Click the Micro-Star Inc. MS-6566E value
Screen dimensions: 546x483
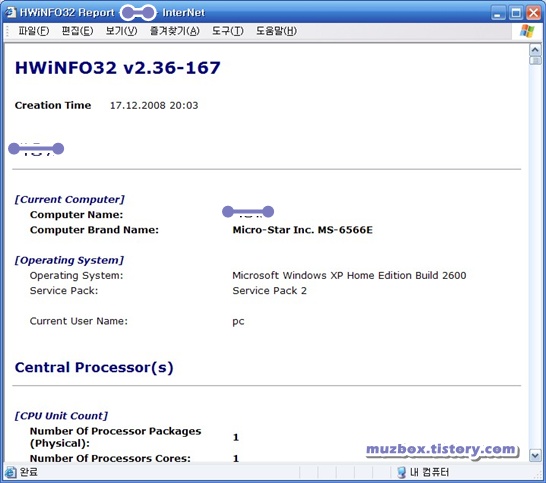303,230
